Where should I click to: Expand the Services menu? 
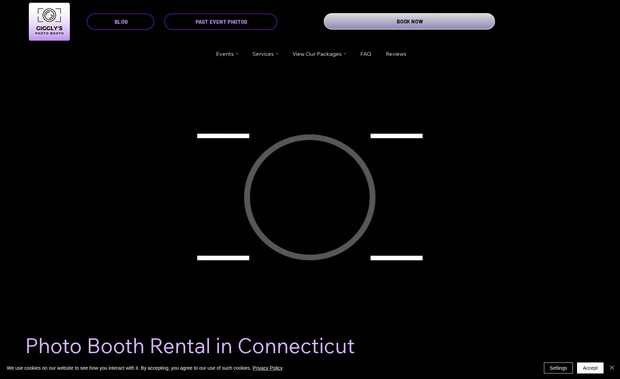[265, 54]
